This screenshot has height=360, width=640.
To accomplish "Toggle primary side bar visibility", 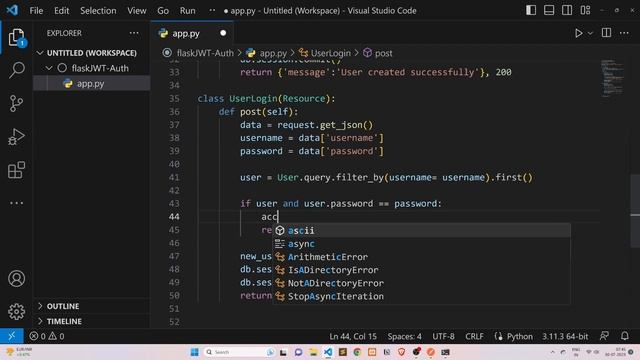I will [531, 10].
